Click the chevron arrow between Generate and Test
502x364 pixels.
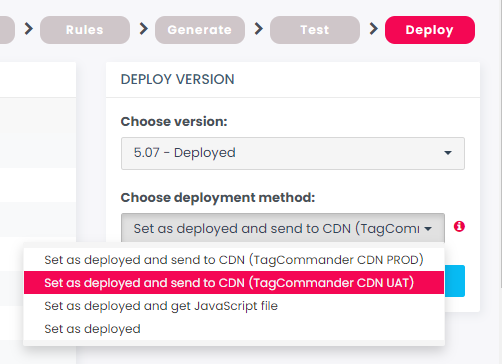pyautogui.click(x=259, y=29)
